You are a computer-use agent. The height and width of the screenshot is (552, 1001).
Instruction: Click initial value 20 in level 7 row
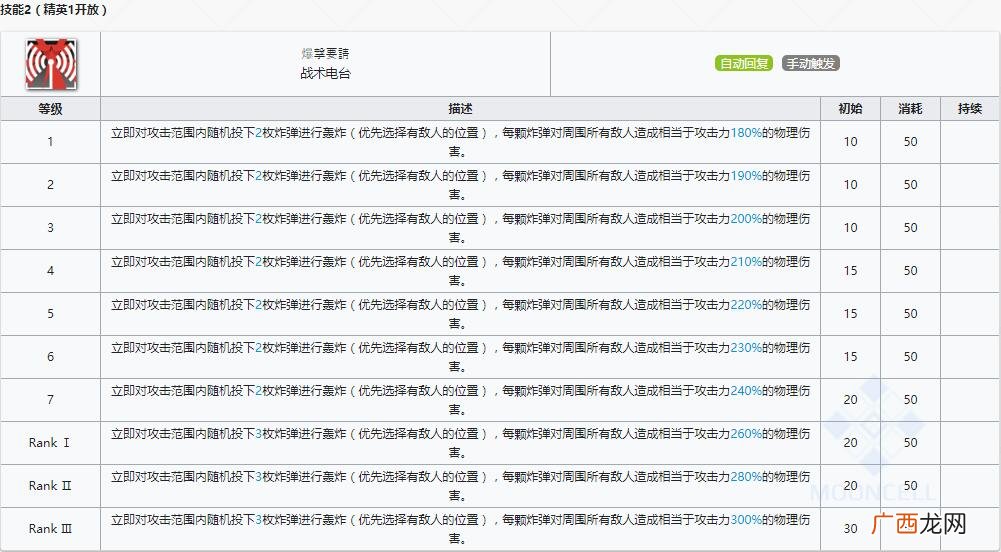[x=850, y=399]
